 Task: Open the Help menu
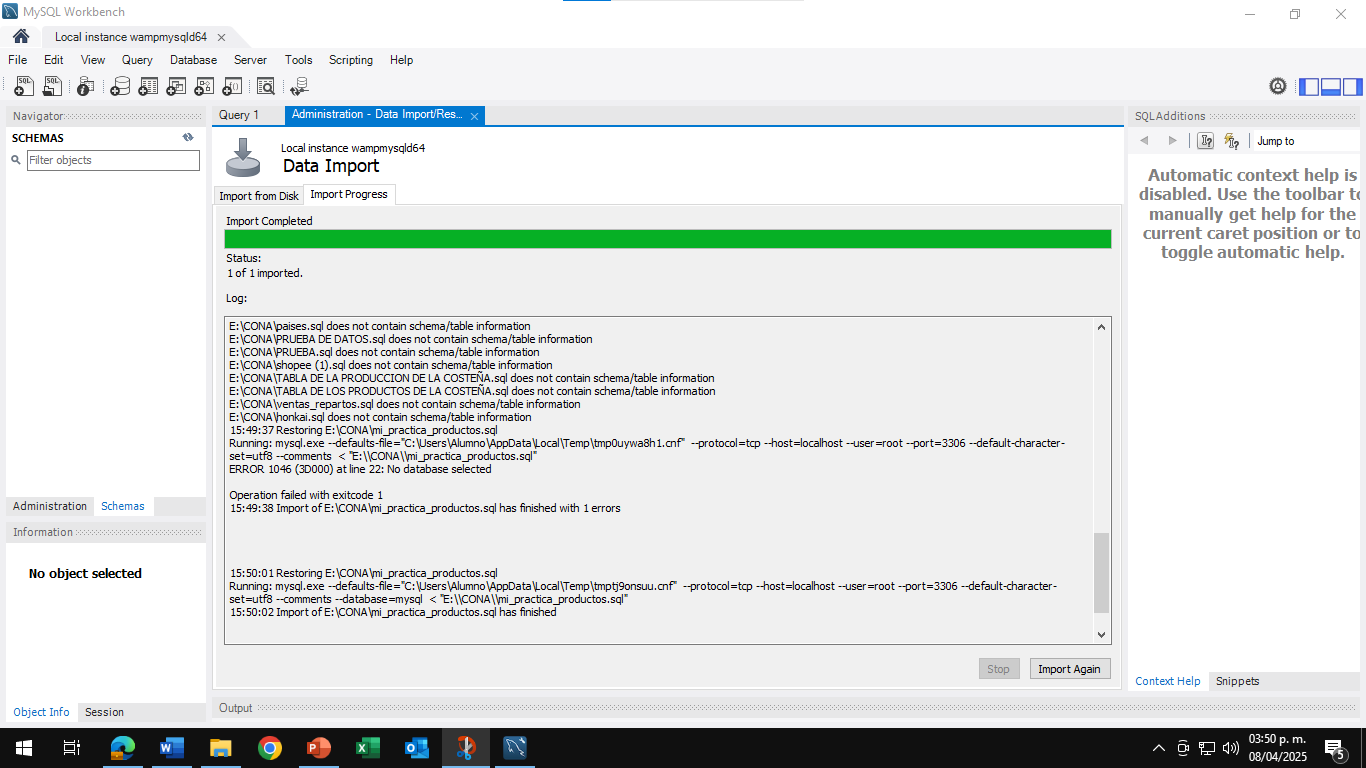402,60
